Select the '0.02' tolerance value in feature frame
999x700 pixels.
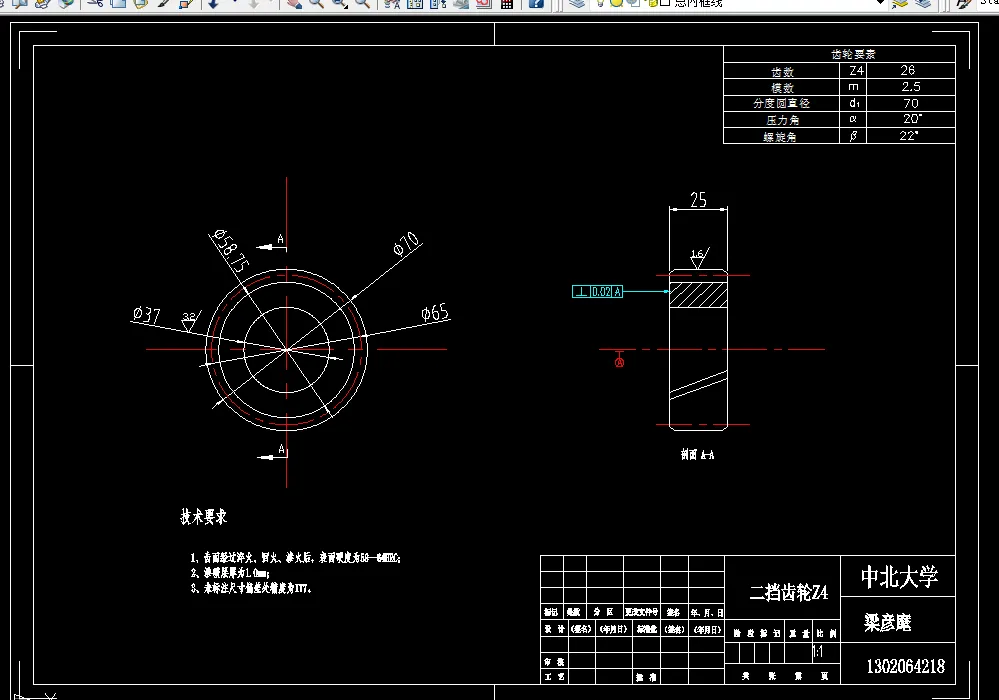[601, 292]
